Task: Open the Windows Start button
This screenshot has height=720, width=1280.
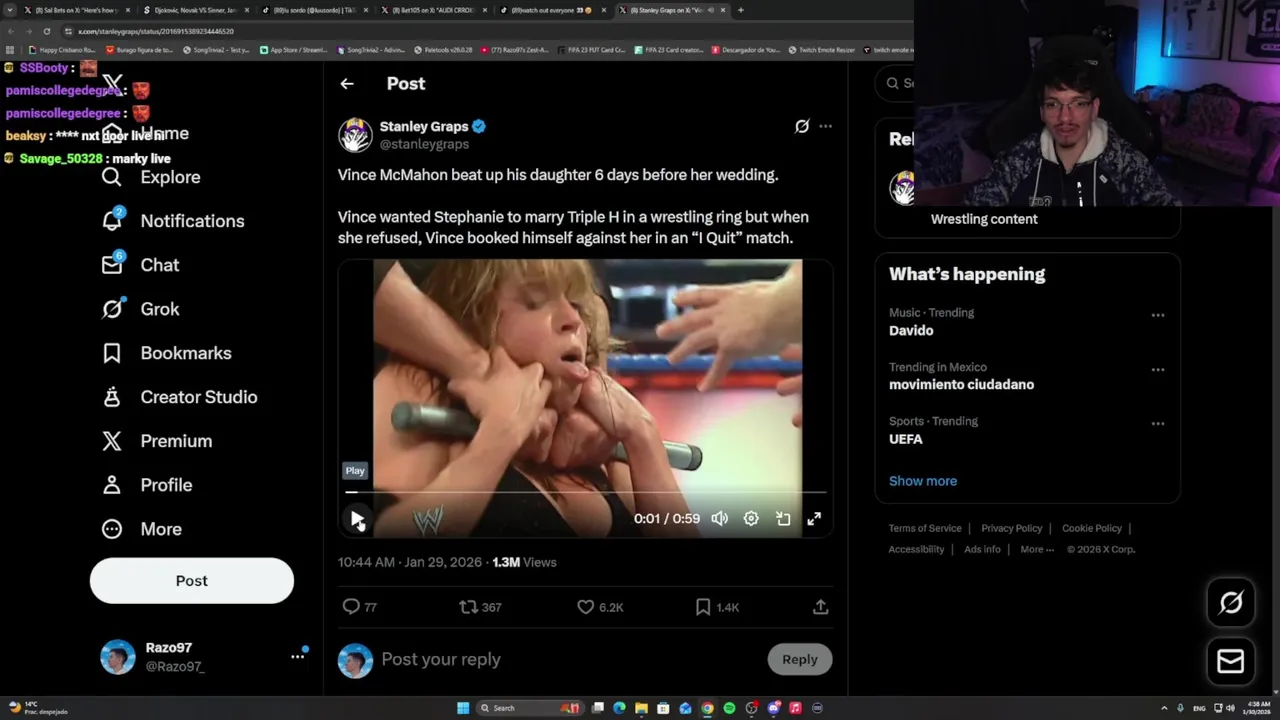Action: pyautogui.click(x=463, y=708)
